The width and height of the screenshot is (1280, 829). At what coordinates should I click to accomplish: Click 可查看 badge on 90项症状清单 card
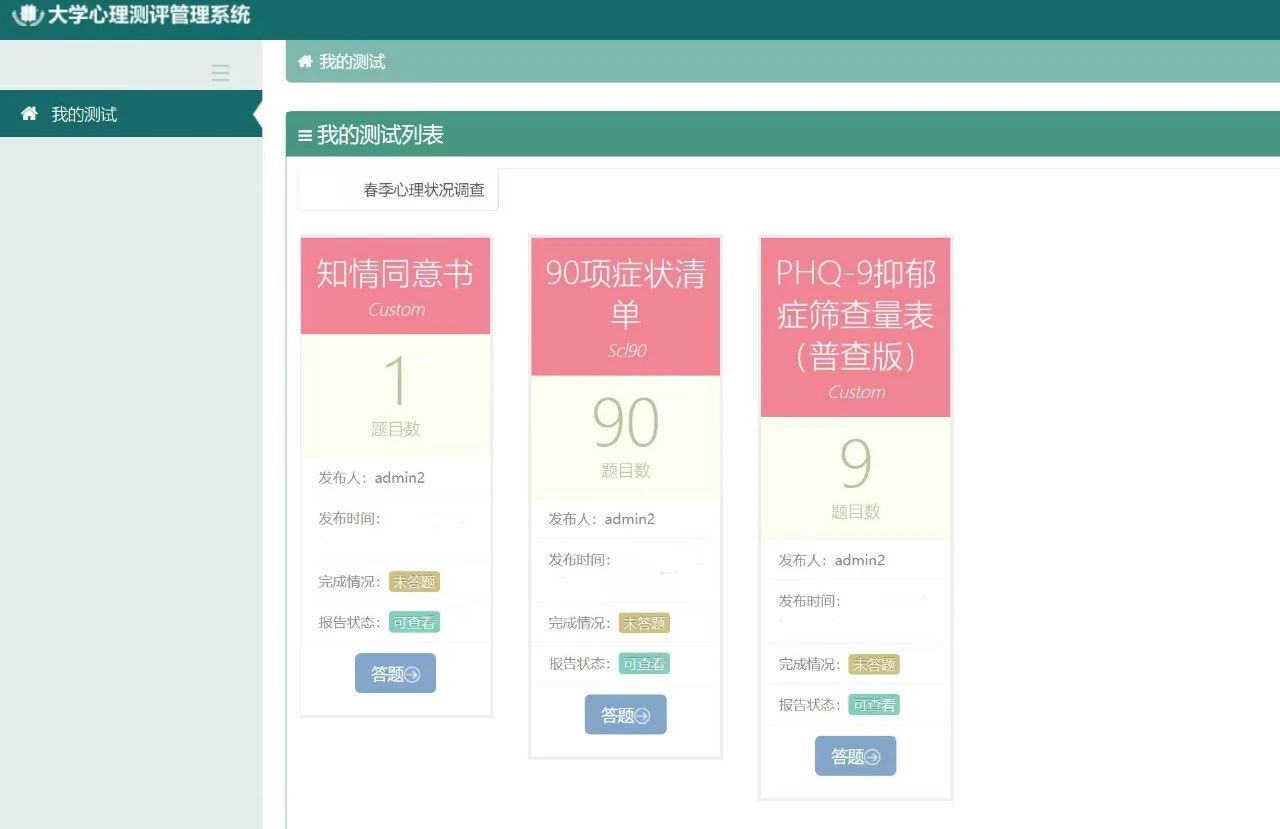644,663
